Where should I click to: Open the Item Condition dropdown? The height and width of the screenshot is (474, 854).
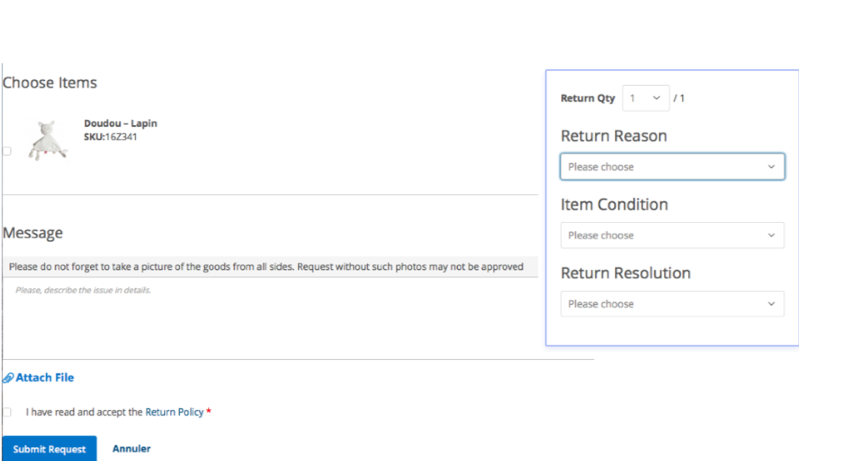[x=672, y=235]
